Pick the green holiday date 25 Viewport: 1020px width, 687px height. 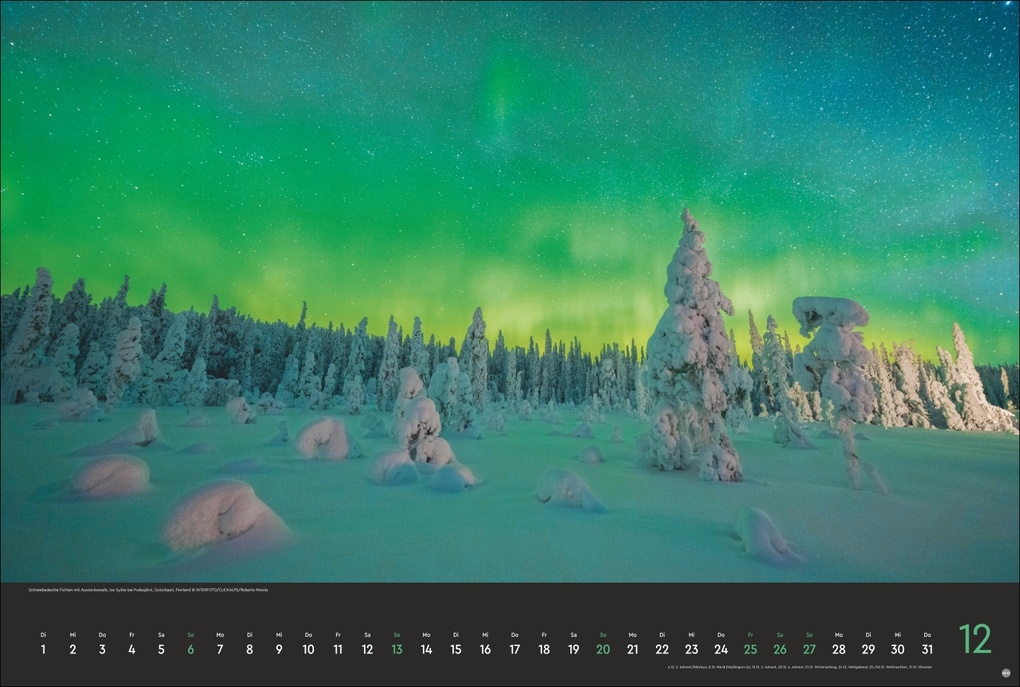pyautogui.click(x=750, y=649)
